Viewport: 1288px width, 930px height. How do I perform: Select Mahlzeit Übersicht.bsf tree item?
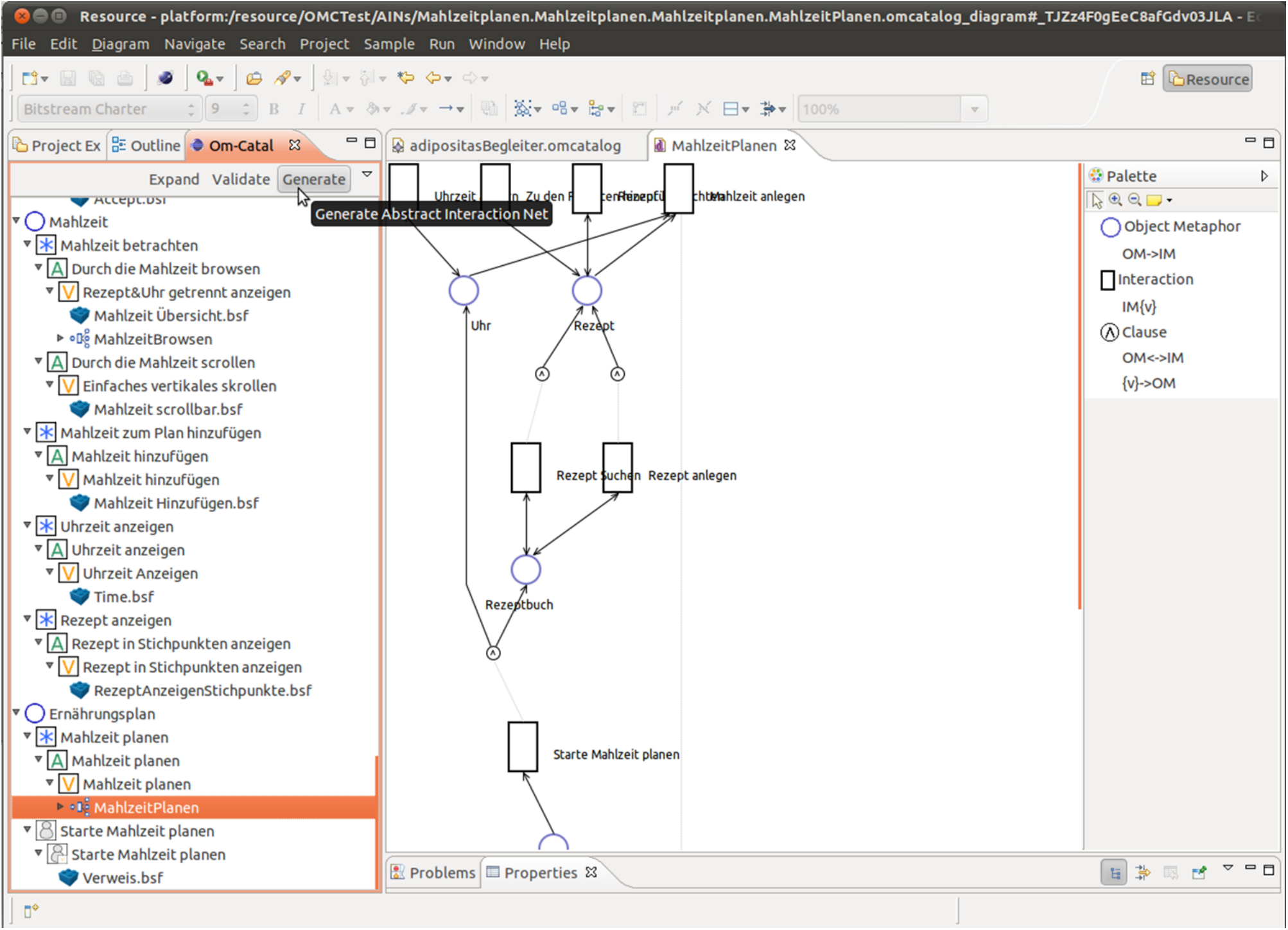[159, 315]
